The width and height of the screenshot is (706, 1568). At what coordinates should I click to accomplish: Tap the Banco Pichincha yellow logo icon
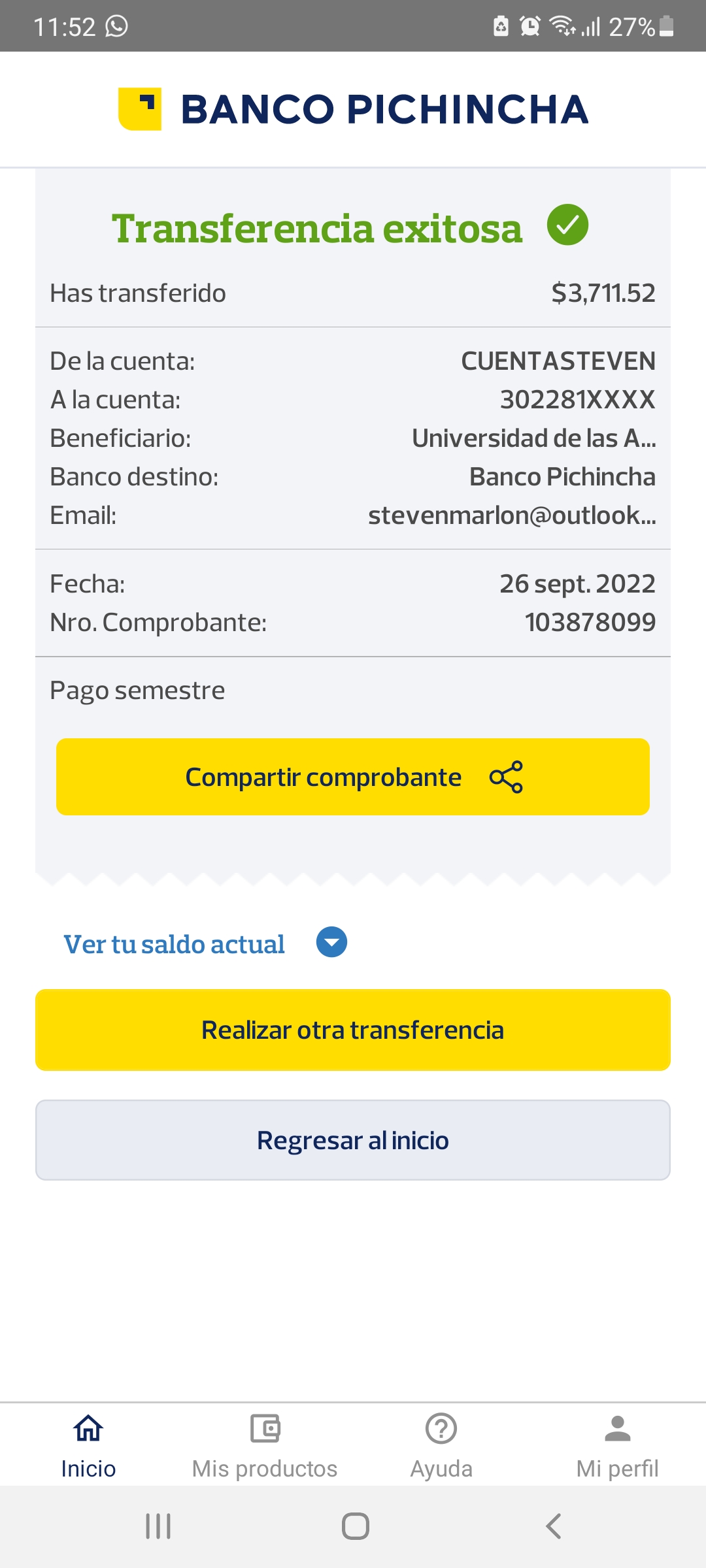pos(140,108)
